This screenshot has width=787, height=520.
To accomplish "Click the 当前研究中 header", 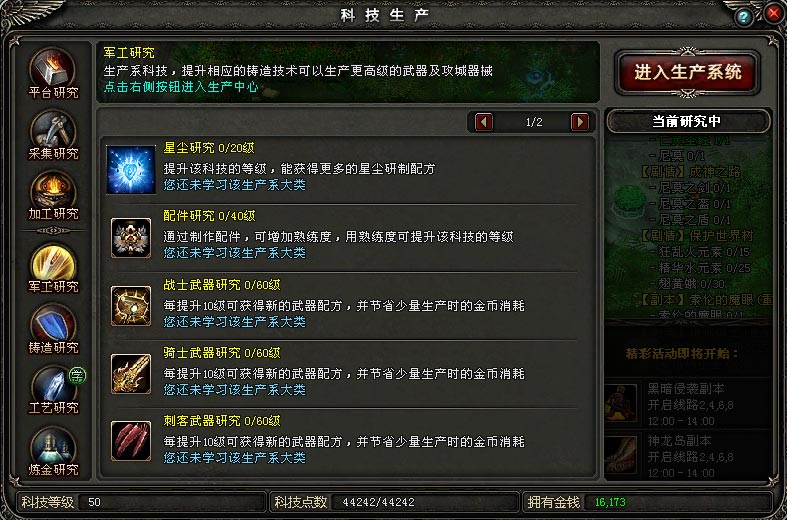I will 688,121.
